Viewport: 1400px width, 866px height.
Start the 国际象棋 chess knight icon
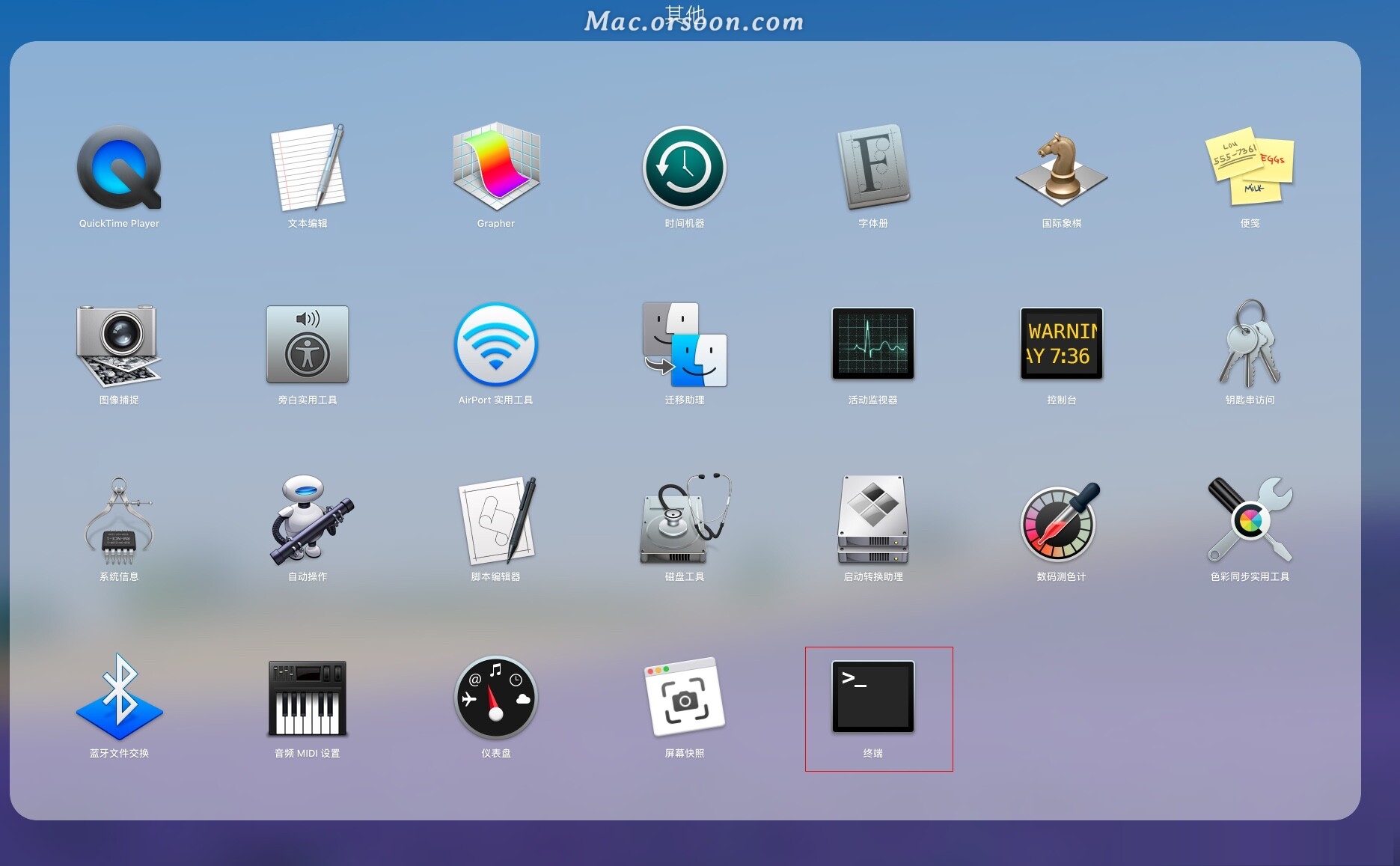pyautogui.click(x=1062, y=169)
